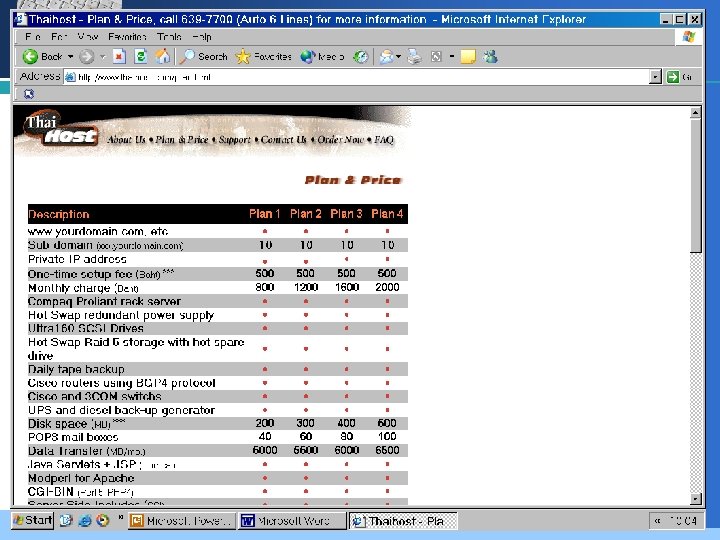720x540 pixels.
Task: Follow the Order Now link
Action: 340,140
